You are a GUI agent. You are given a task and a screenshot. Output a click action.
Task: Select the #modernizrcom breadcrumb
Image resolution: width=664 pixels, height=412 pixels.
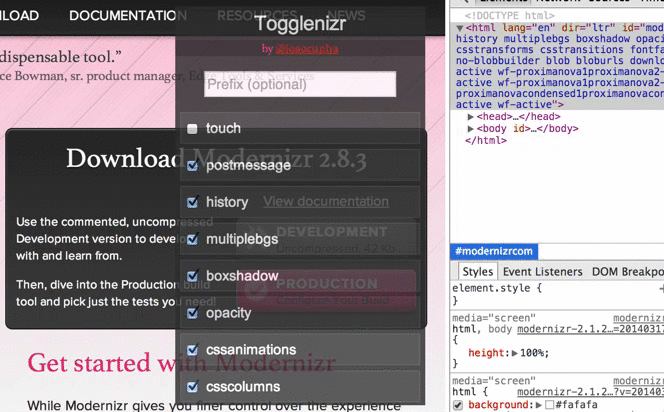point(494,251)
